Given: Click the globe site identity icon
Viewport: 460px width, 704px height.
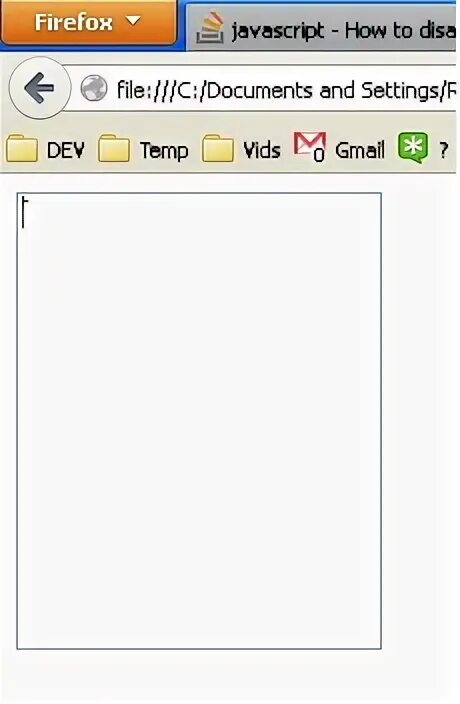Looking at the screenshot, I should (x=94, y=88).
